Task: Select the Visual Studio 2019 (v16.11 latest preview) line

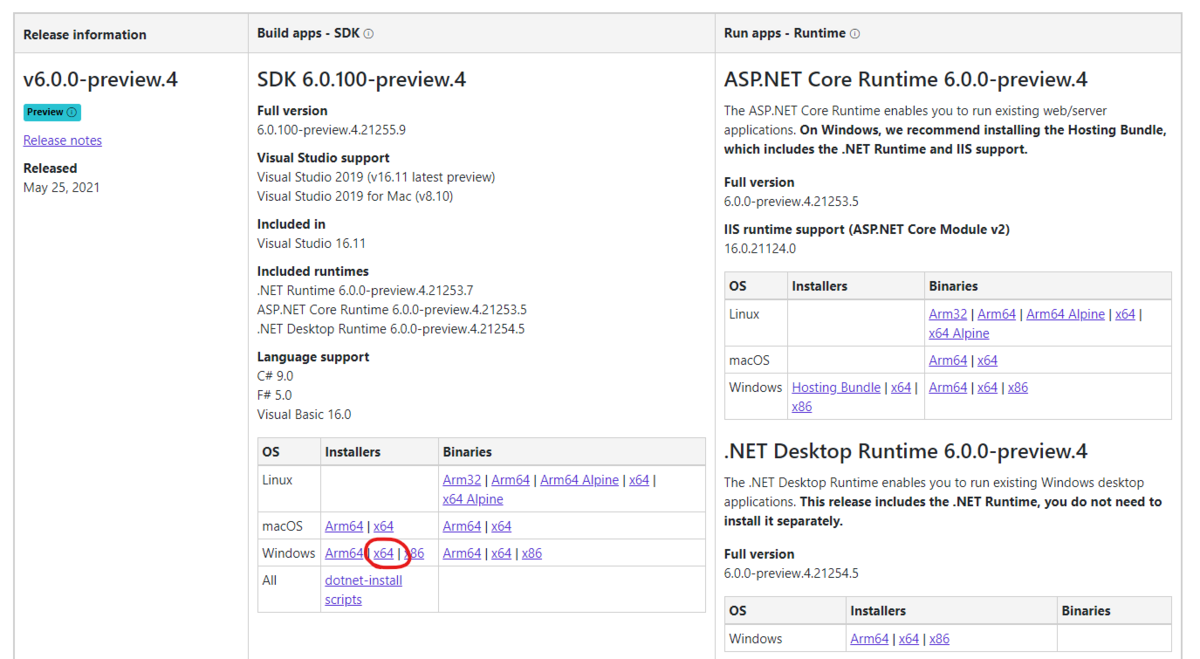Action: click(376, 177)
